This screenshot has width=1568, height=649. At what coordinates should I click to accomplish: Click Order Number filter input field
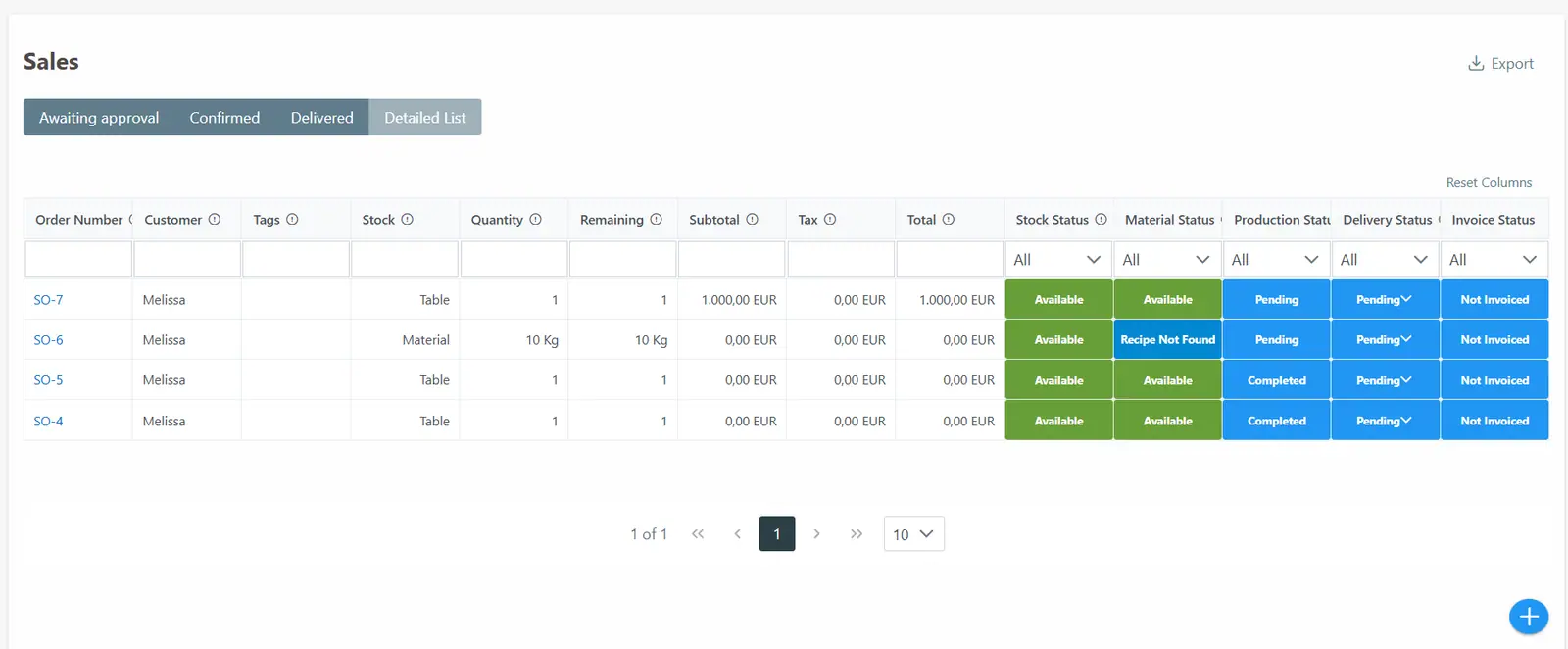pyautogui.click(x=78, y=260)
